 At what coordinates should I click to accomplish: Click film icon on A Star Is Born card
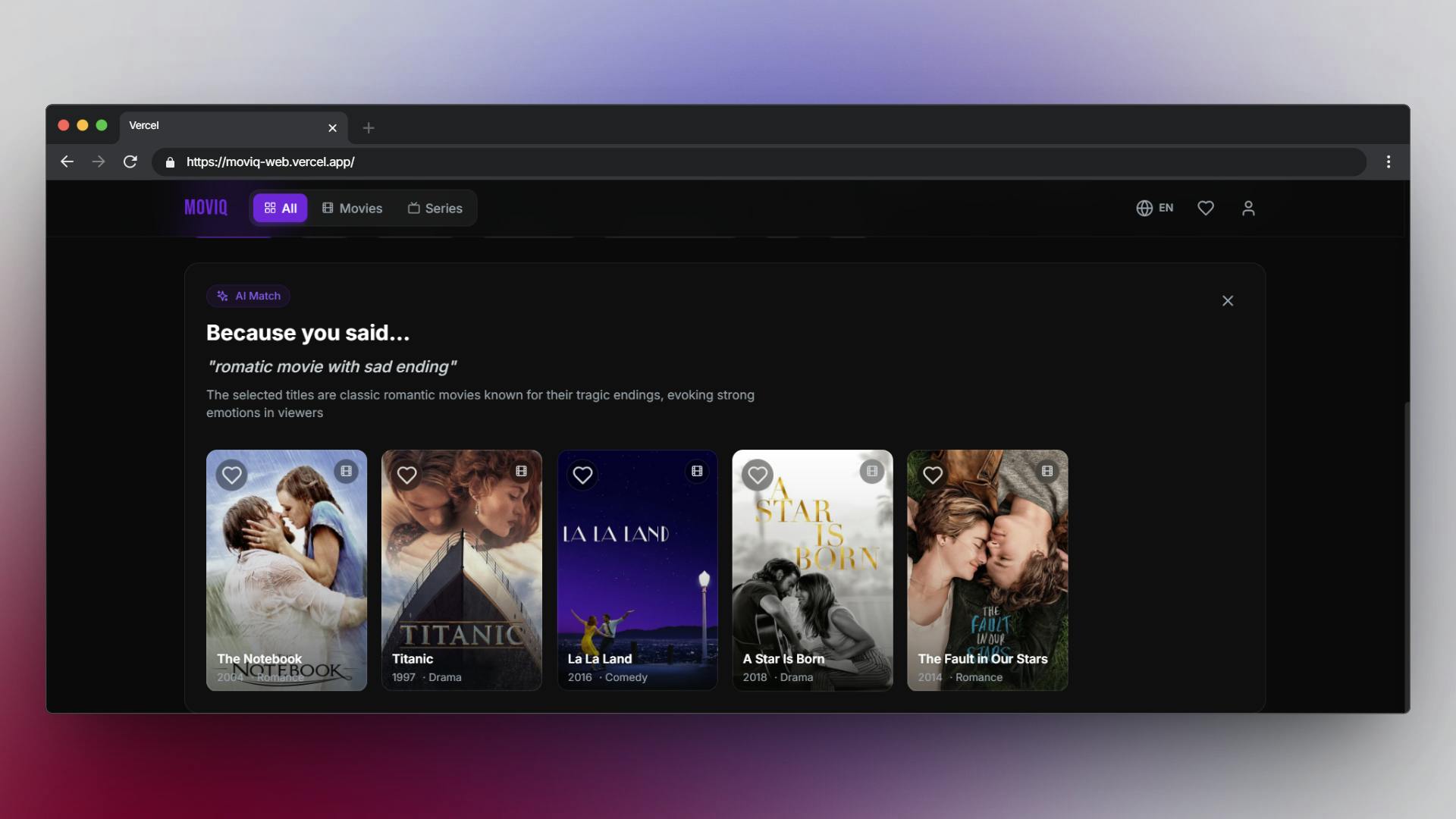tap(872, 471)
